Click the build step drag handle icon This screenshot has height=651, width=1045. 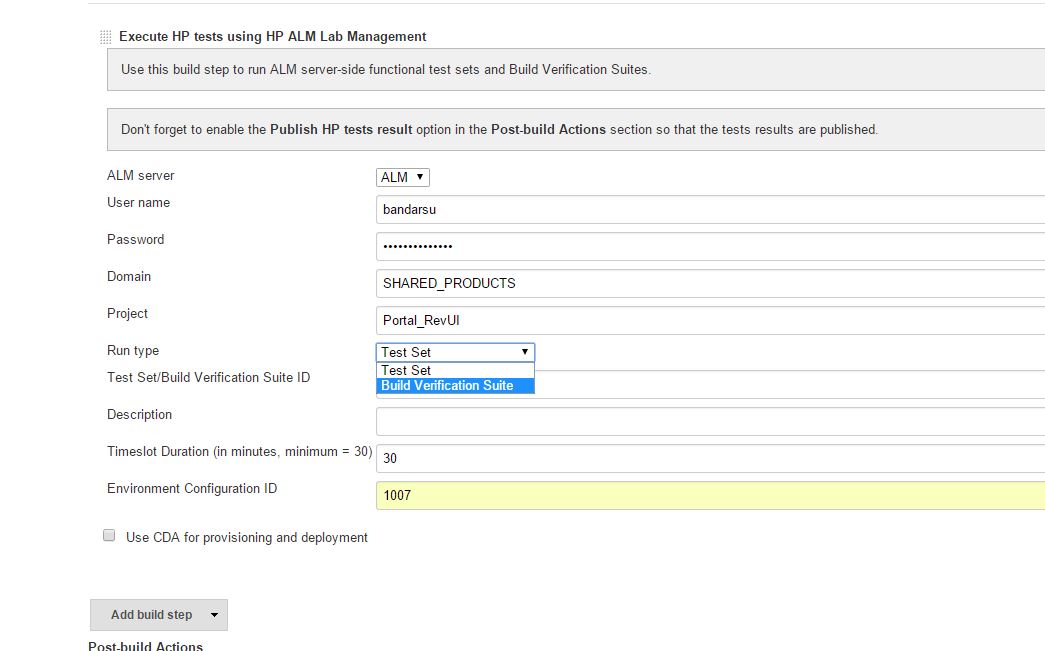click(105, 37)
